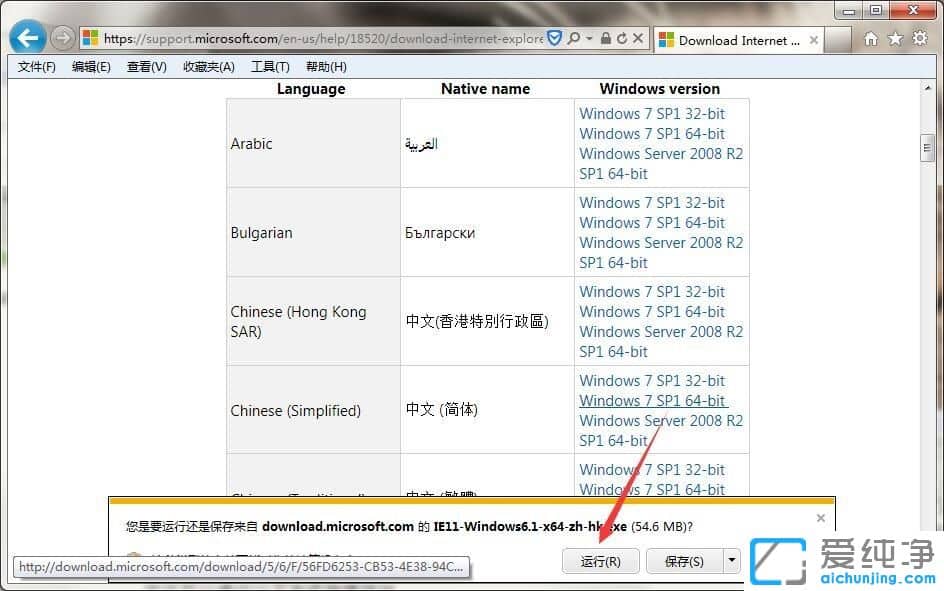
Task: Open the Save options dropdown beside 保存(S)
Action: pyautogui.click(x=732, y=561)
